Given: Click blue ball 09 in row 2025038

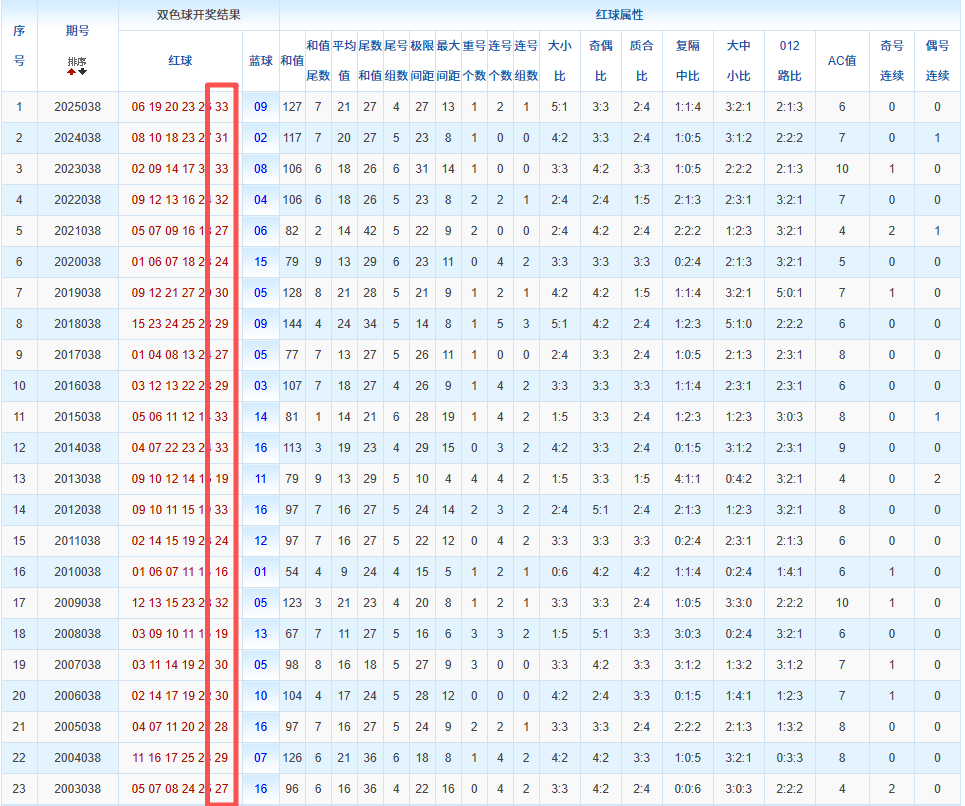Looking at the screenshot, I should [x=261, y=107].
